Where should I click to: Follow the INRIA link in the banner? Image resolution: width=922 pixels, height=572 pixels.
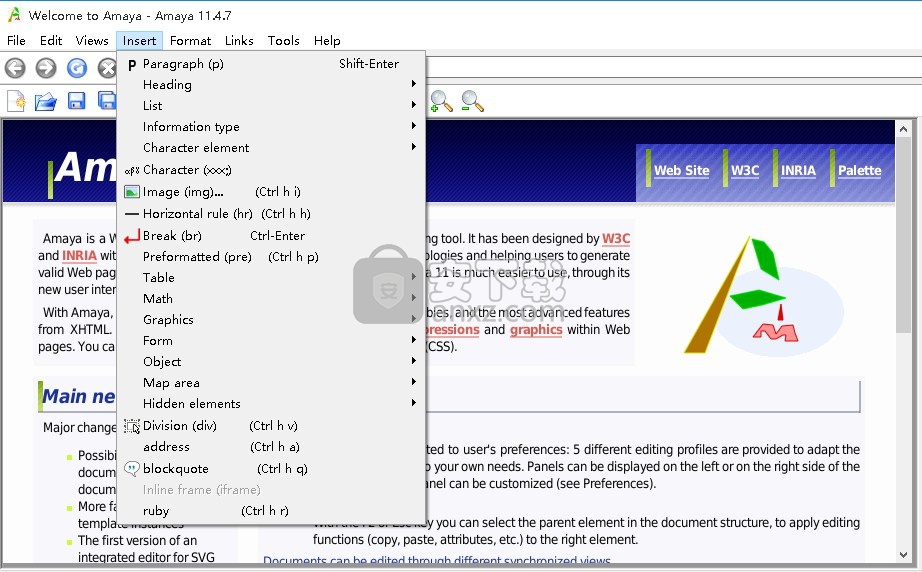click(799, 170)
